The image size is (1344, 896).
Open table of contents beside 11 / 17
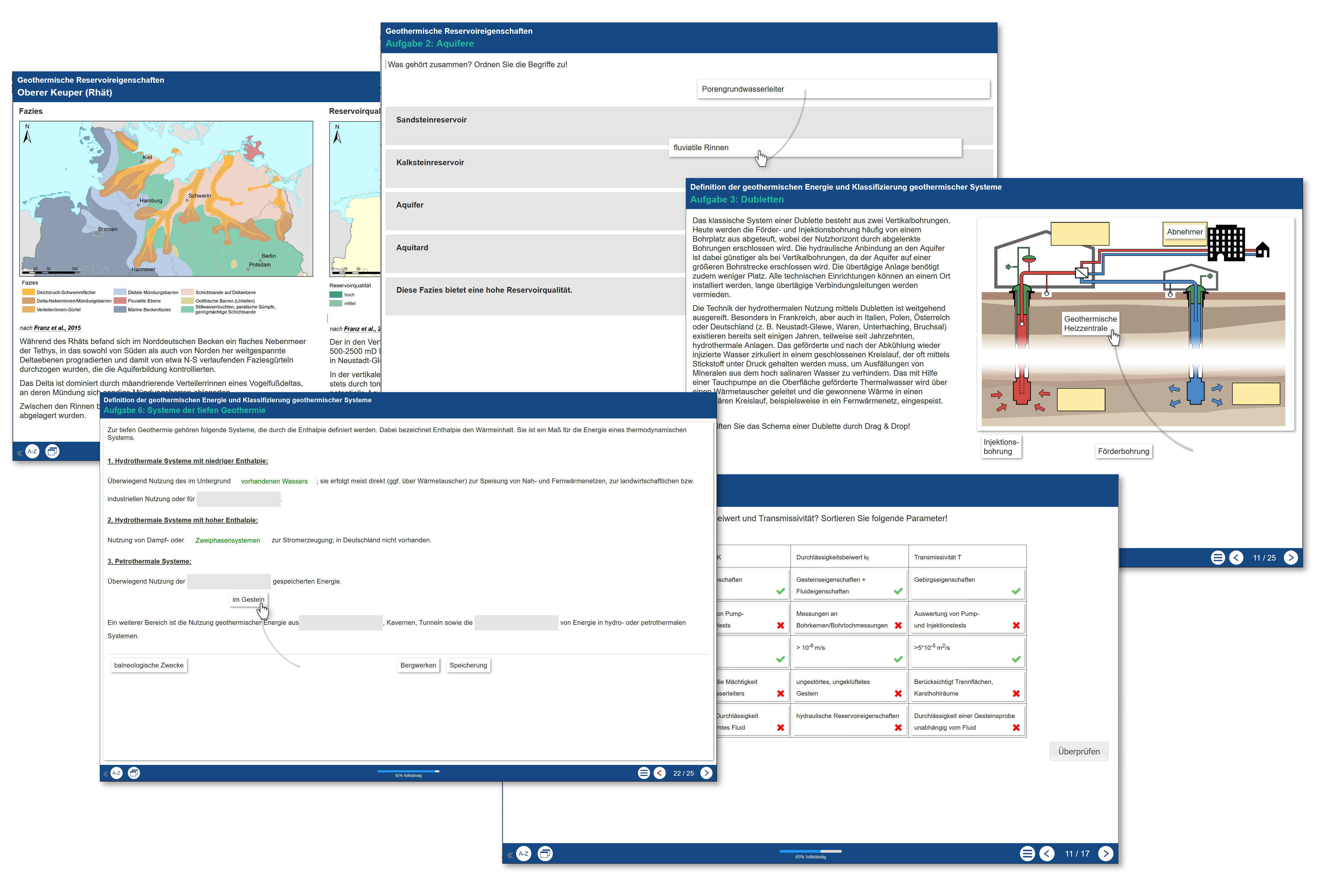pyautogui.click(x=1027, y=854)
